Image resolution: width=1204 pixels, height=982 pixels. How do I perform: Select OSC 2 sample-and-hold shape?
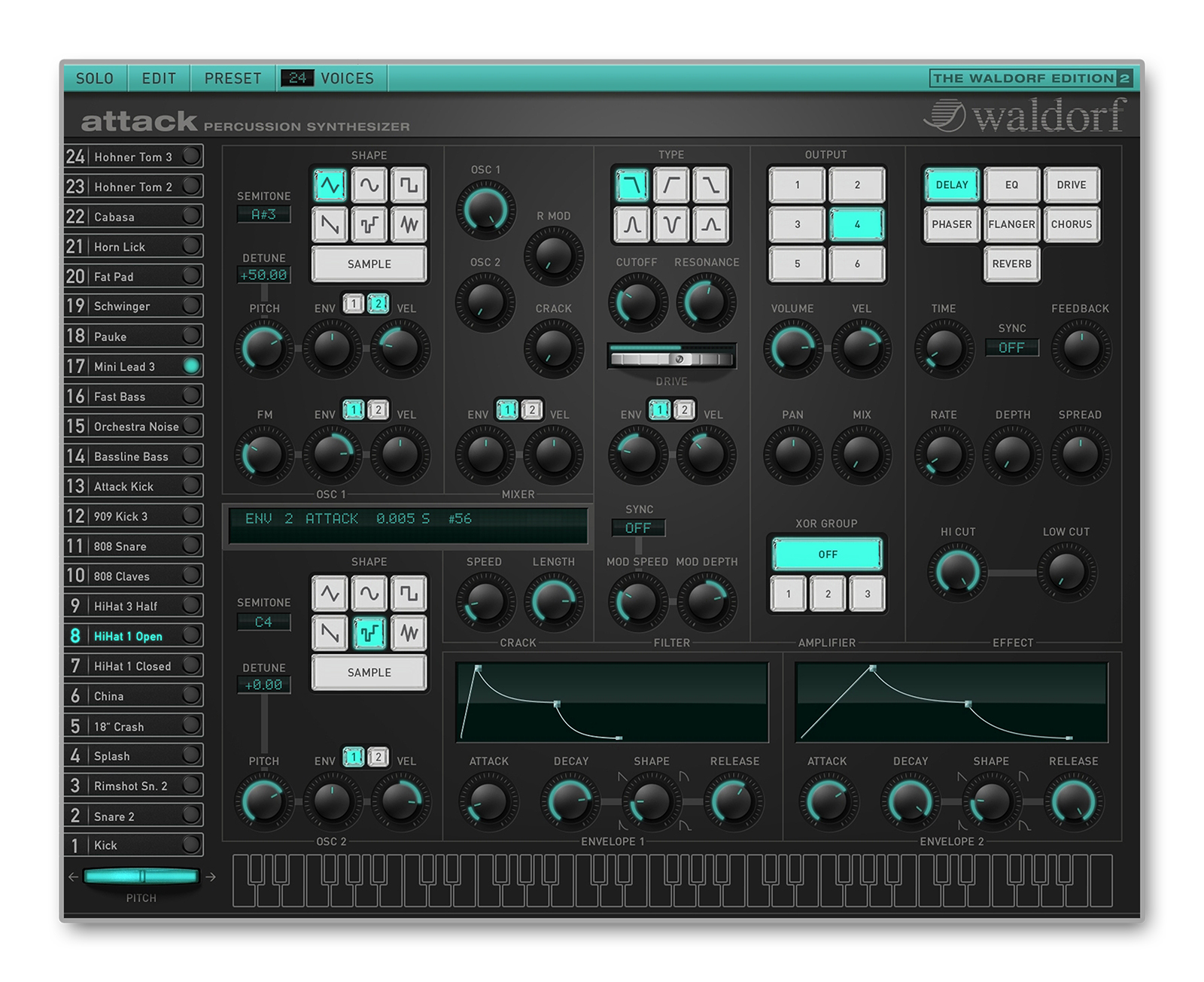click(x=369, y=633)
